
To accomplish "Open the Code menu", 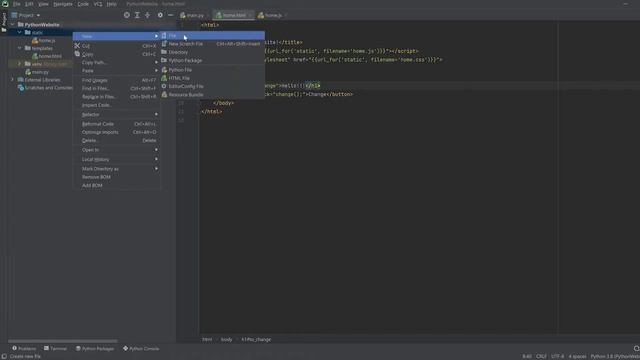I will 83,4.
